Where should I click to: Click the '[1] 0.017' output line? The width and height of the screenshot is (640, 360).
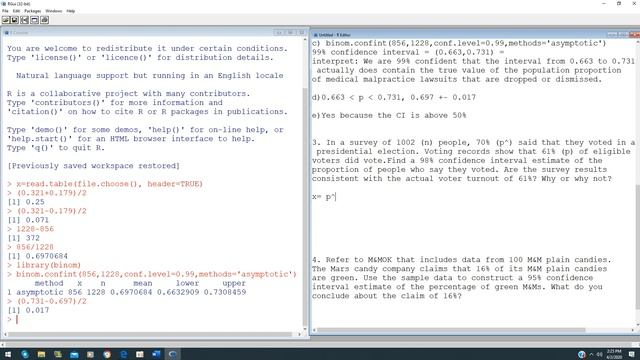pyautogui.click(x=28, y=310)
